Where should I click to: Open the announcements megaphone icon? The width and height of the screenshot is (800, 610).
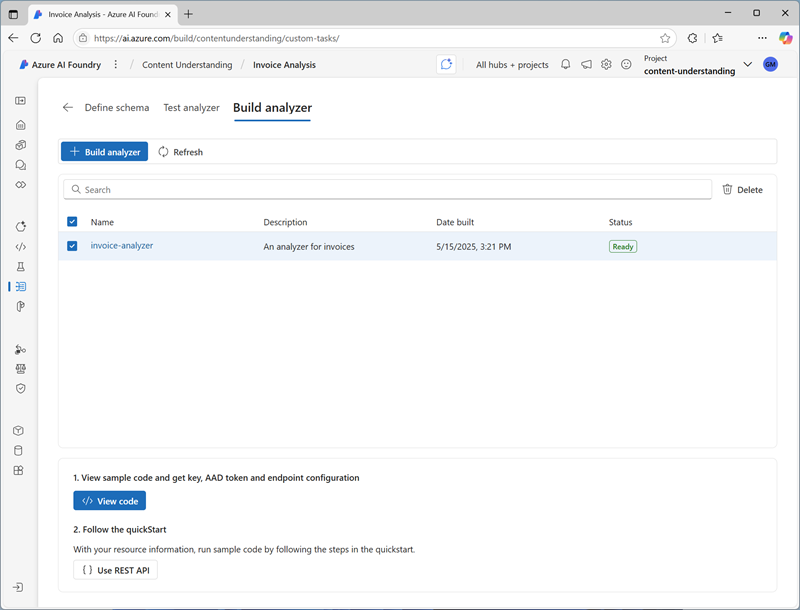[586, 64]
